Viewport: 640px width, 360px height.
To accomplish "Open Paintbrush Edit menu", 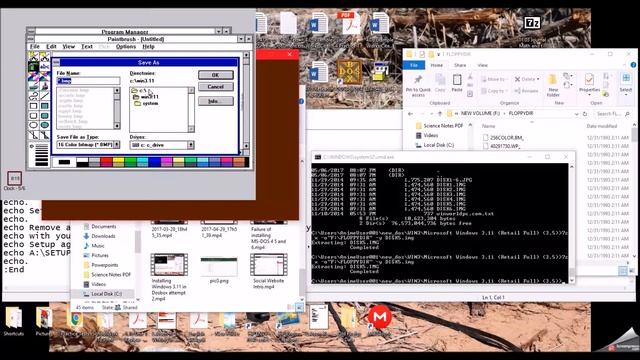I will [x=51, y=47].
